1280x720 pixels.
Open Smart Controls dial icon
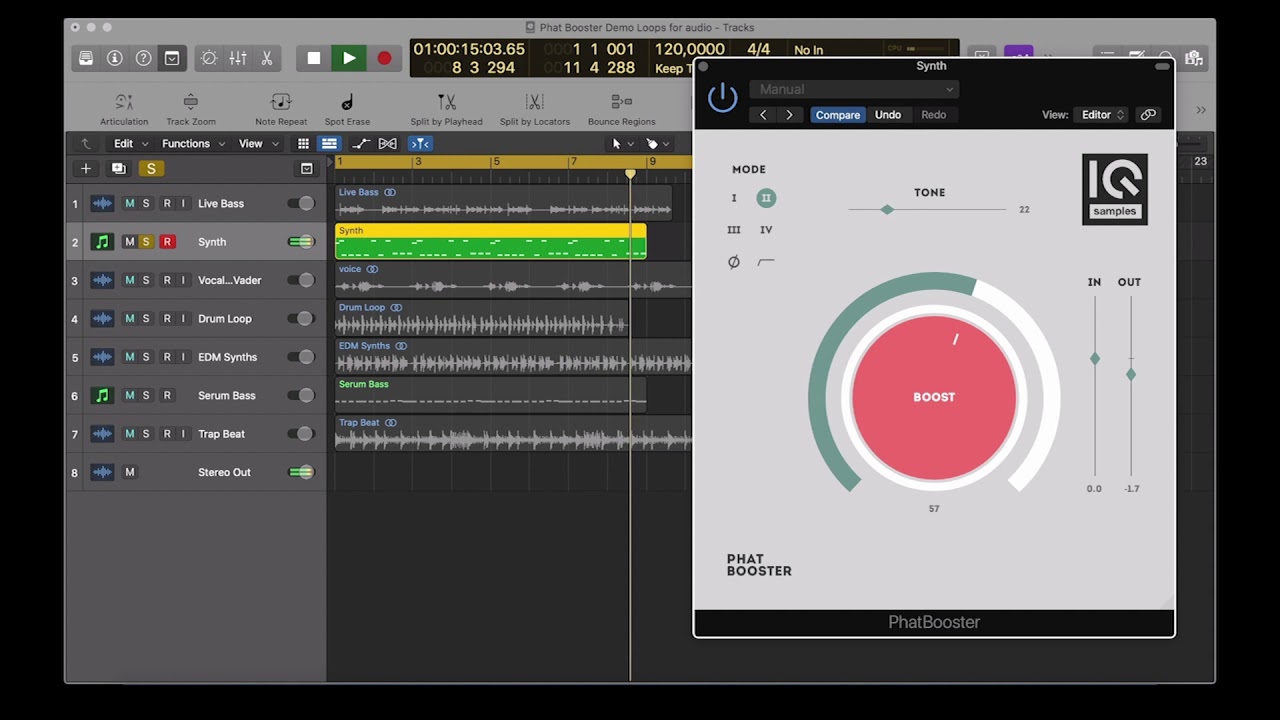[209, 58]
